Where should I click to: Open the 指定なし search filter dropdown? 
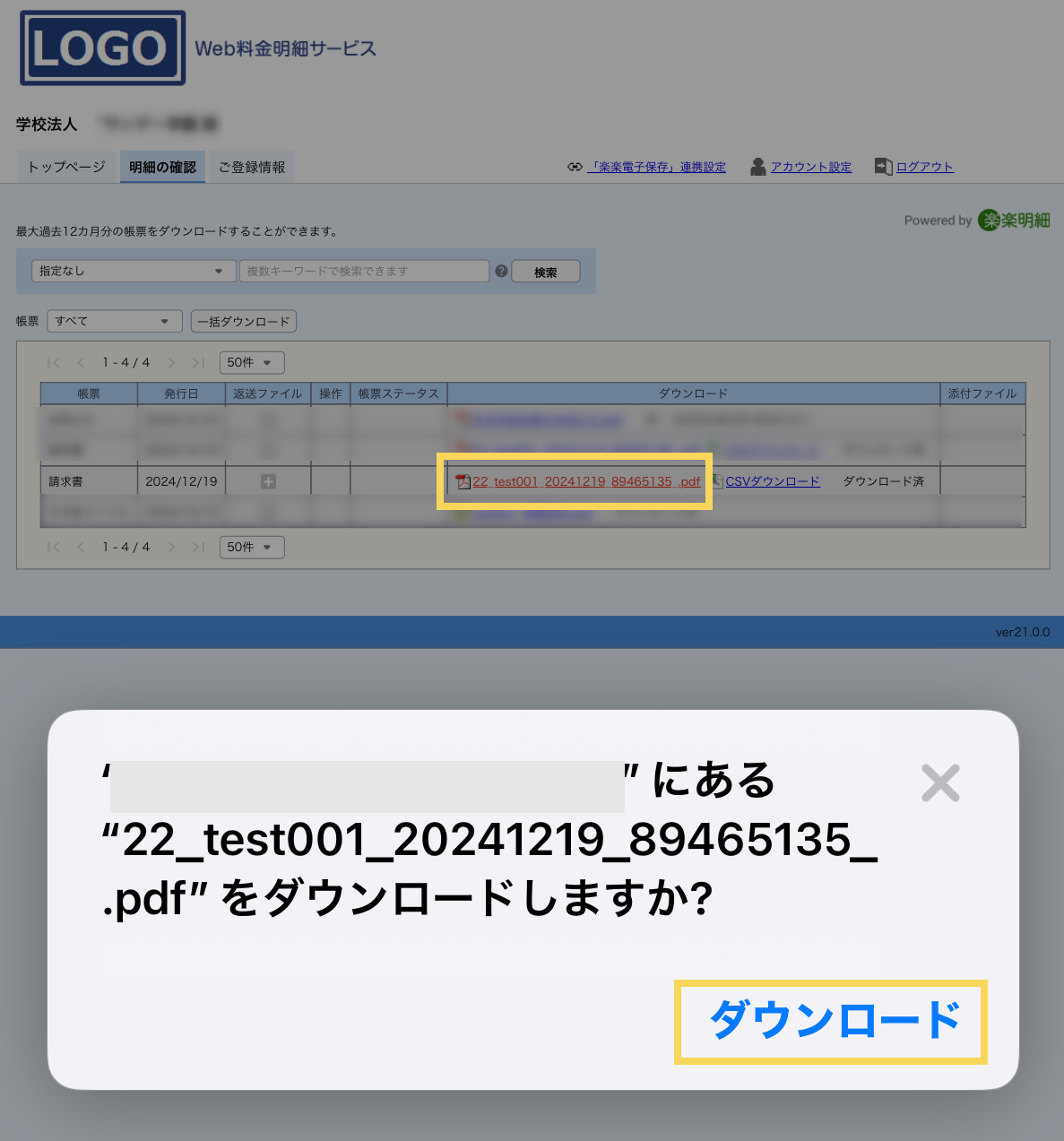(133, 271)
